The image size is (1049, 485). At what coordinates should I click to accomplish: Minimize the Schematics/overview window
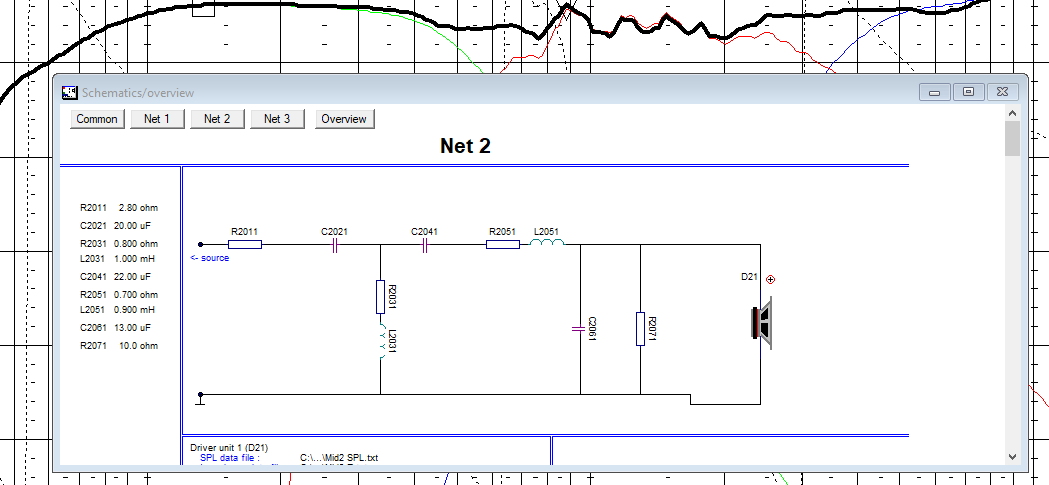click(x=935, y=92)
